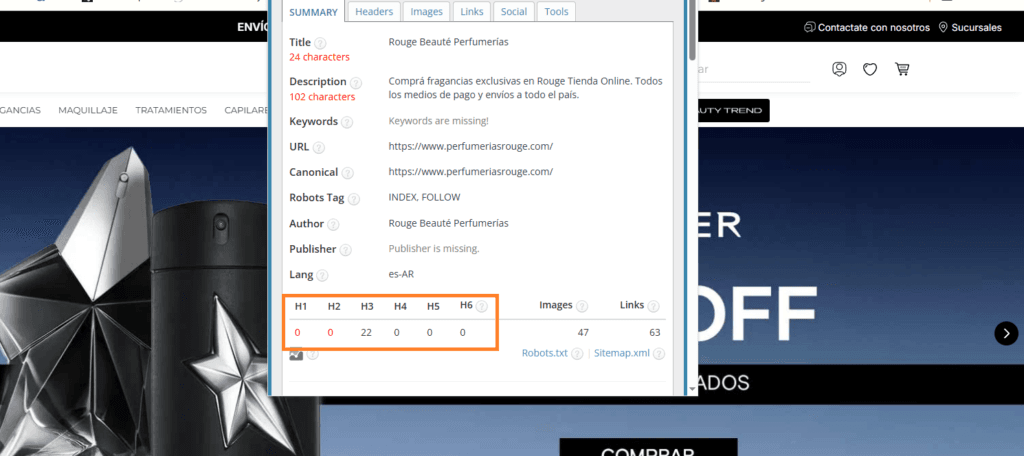The height and width of the screenshot is (456, 1024).
Task: Click help icon next to H6
Action: point(482,306)
